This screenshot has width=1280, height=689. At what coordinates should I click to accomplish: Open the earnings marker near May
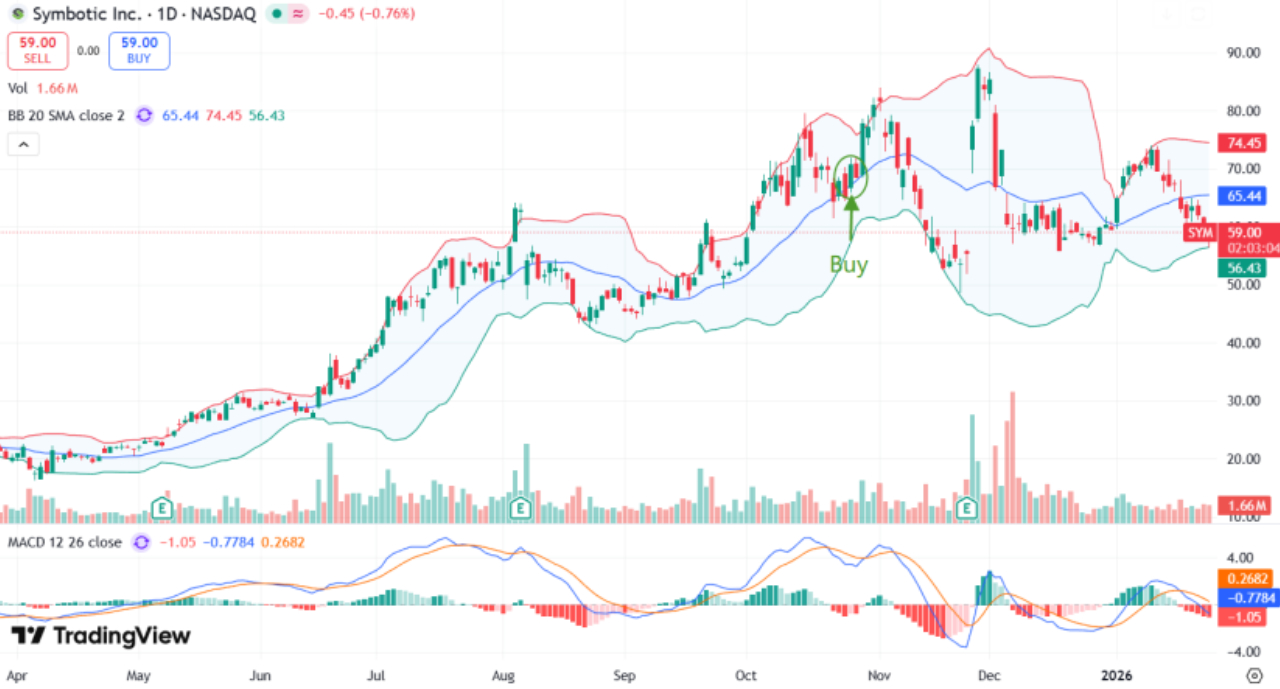[160, 509]
